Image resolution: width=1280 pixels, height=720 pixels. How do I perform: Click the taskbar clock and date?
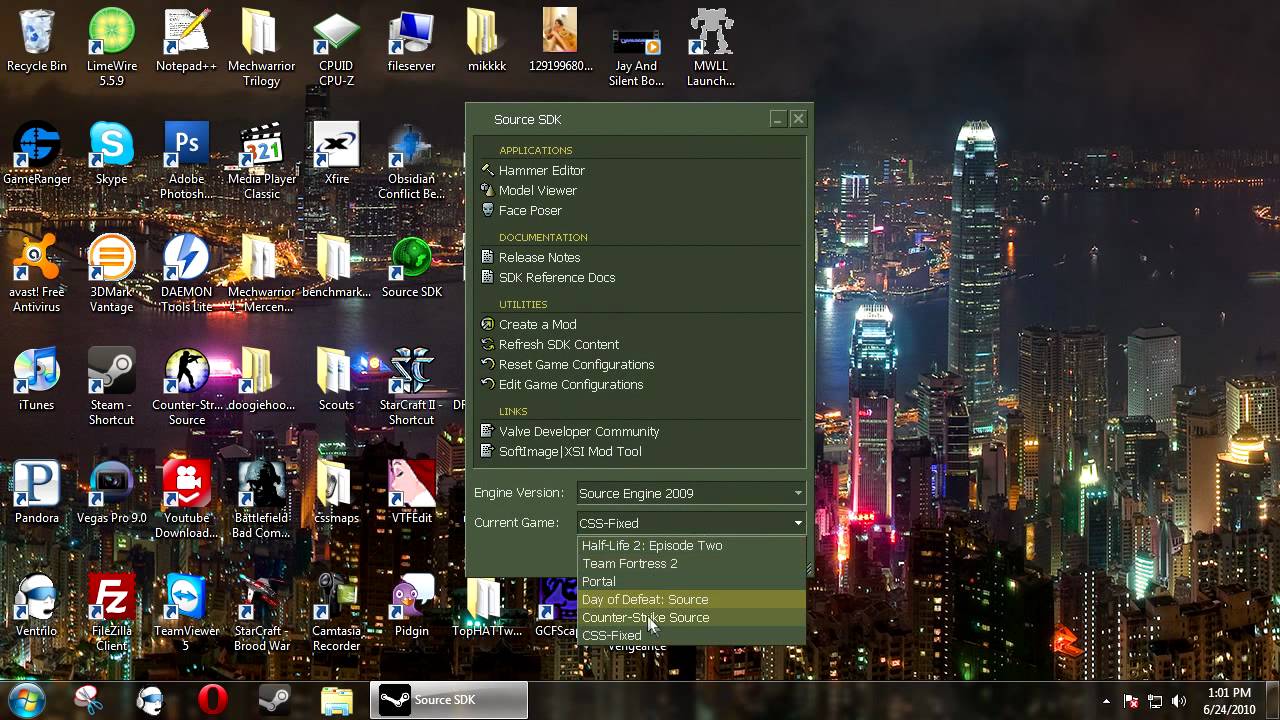1229,700
